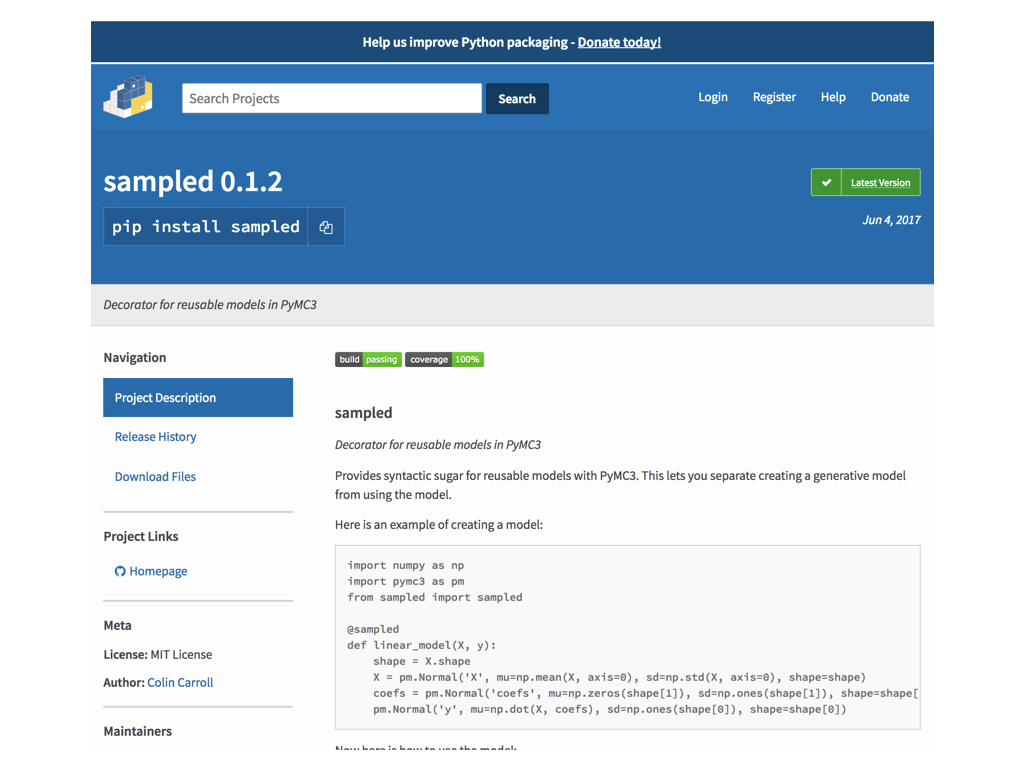Open the Download Files tab
This screenshot has height=768, width=1024.
pyautogui.click(x=155, y=477)
